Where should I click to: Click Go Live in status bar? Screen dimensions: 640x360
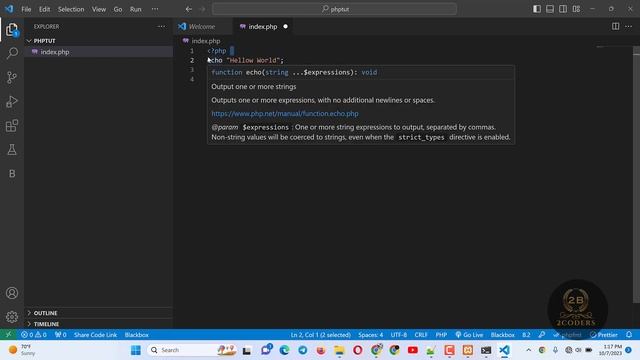(469, 335)
